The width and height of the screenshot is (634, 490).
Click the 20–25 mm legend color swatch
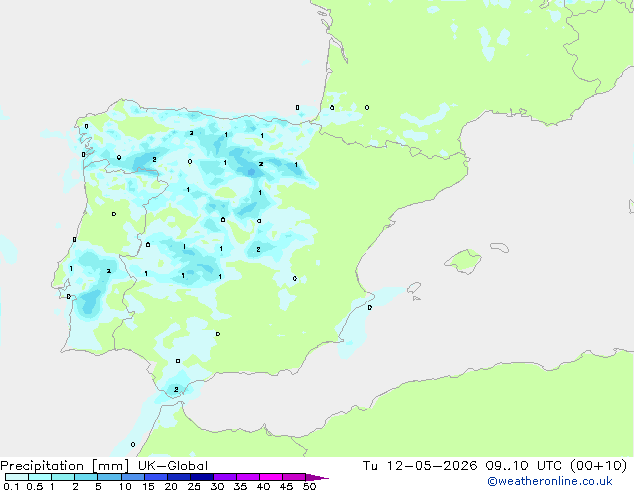(x=178, y=477)
